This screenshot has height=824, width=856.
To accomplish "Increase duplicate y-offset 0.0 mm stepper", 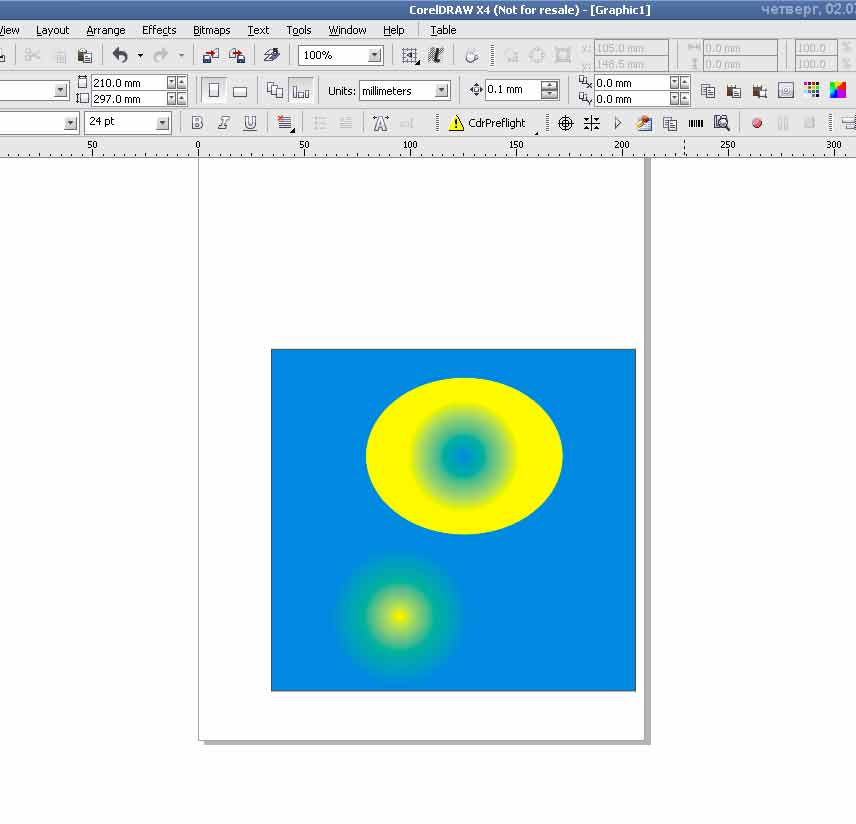I will (684, 99).
